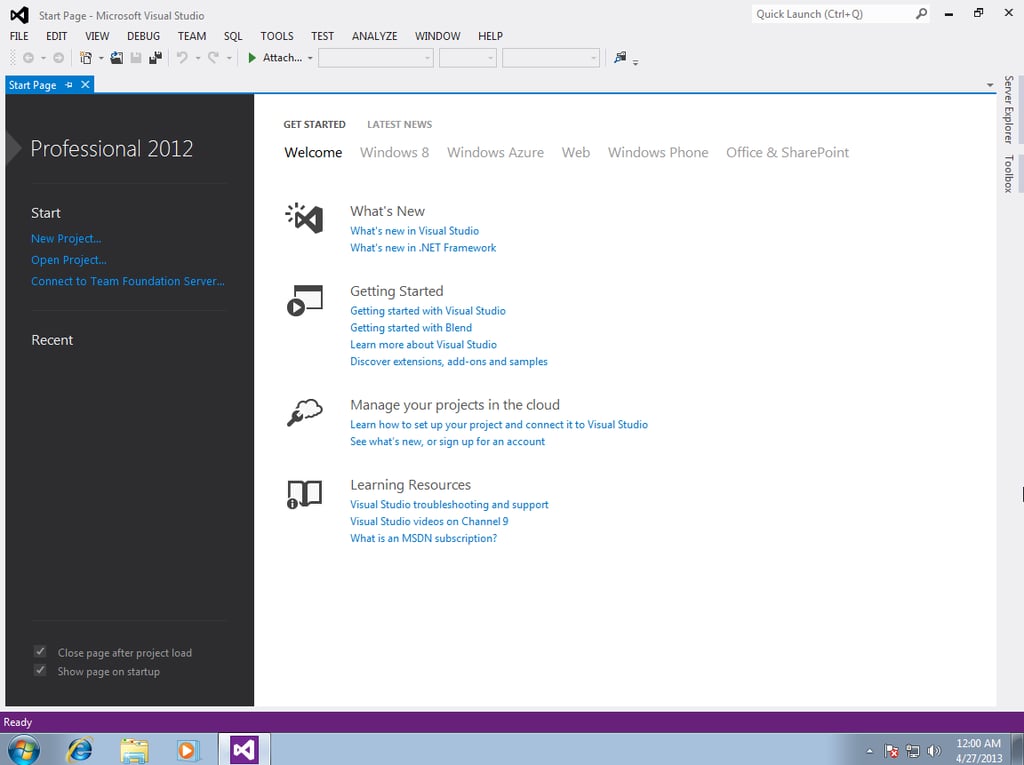Open the FILE menu
Image resolution: width=1024 pixels, height=765 pixels.
(x=19, y=36)
